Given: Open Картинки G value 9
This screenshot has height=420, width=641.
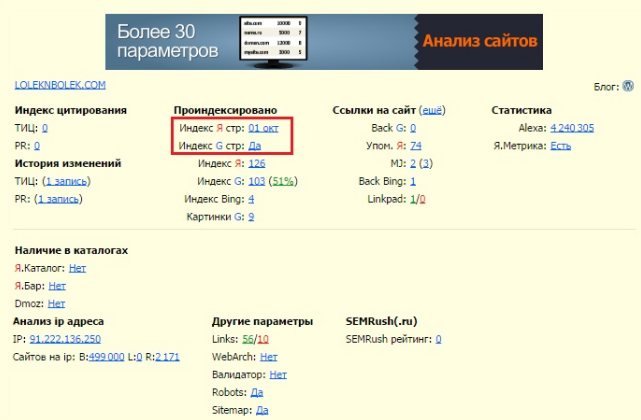Looking at the screenshot, I should 251,217.
